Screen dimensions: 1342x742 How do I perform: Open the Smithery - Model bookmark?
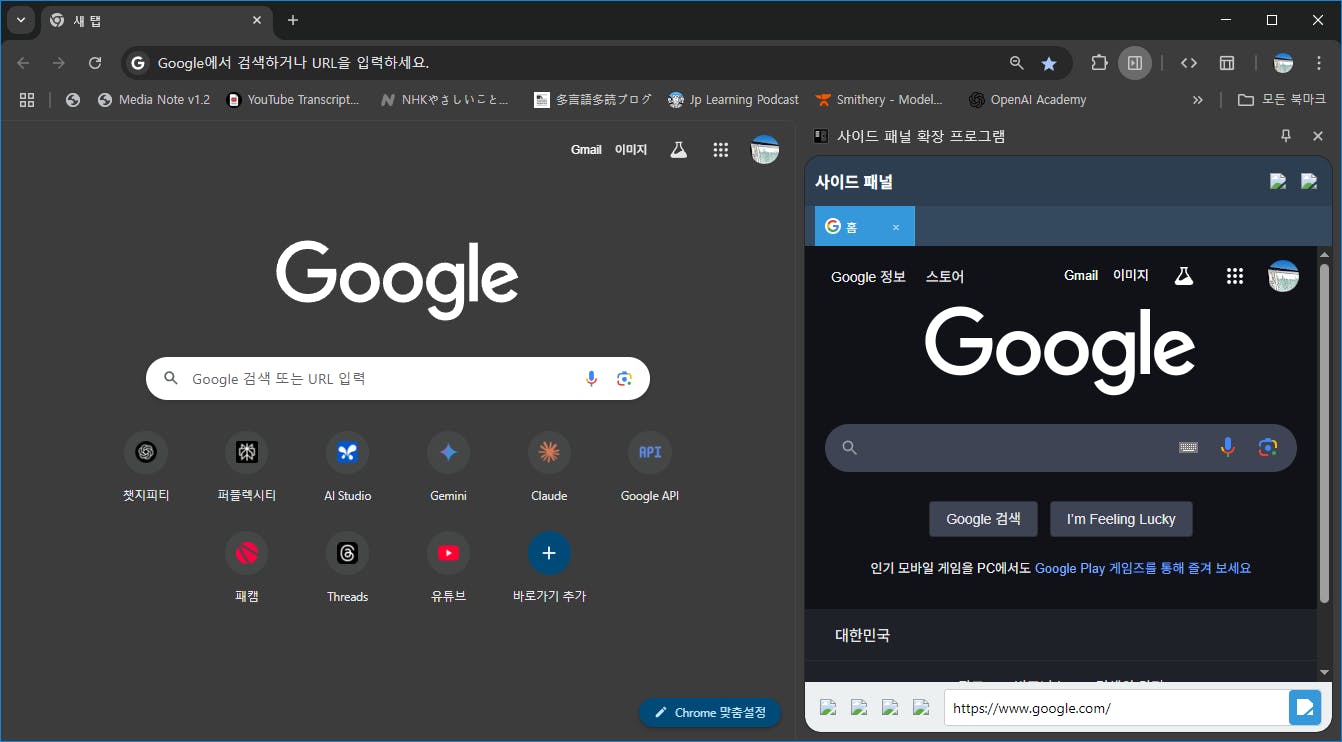coord(880,100)
